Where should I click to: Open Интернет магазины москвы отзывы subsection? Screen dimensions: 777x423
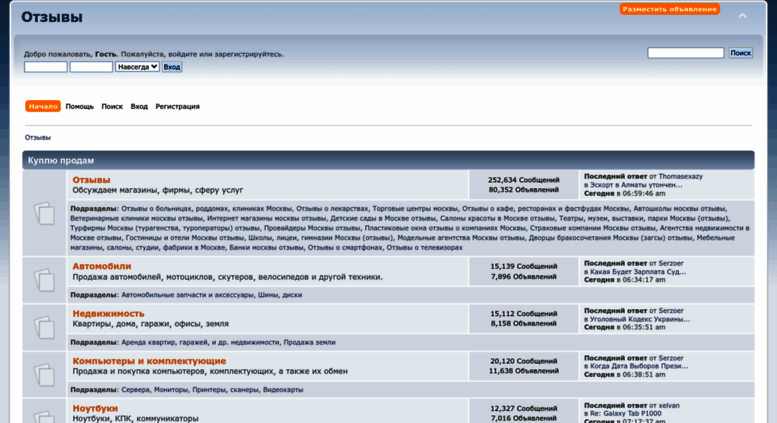click(267, 218)
